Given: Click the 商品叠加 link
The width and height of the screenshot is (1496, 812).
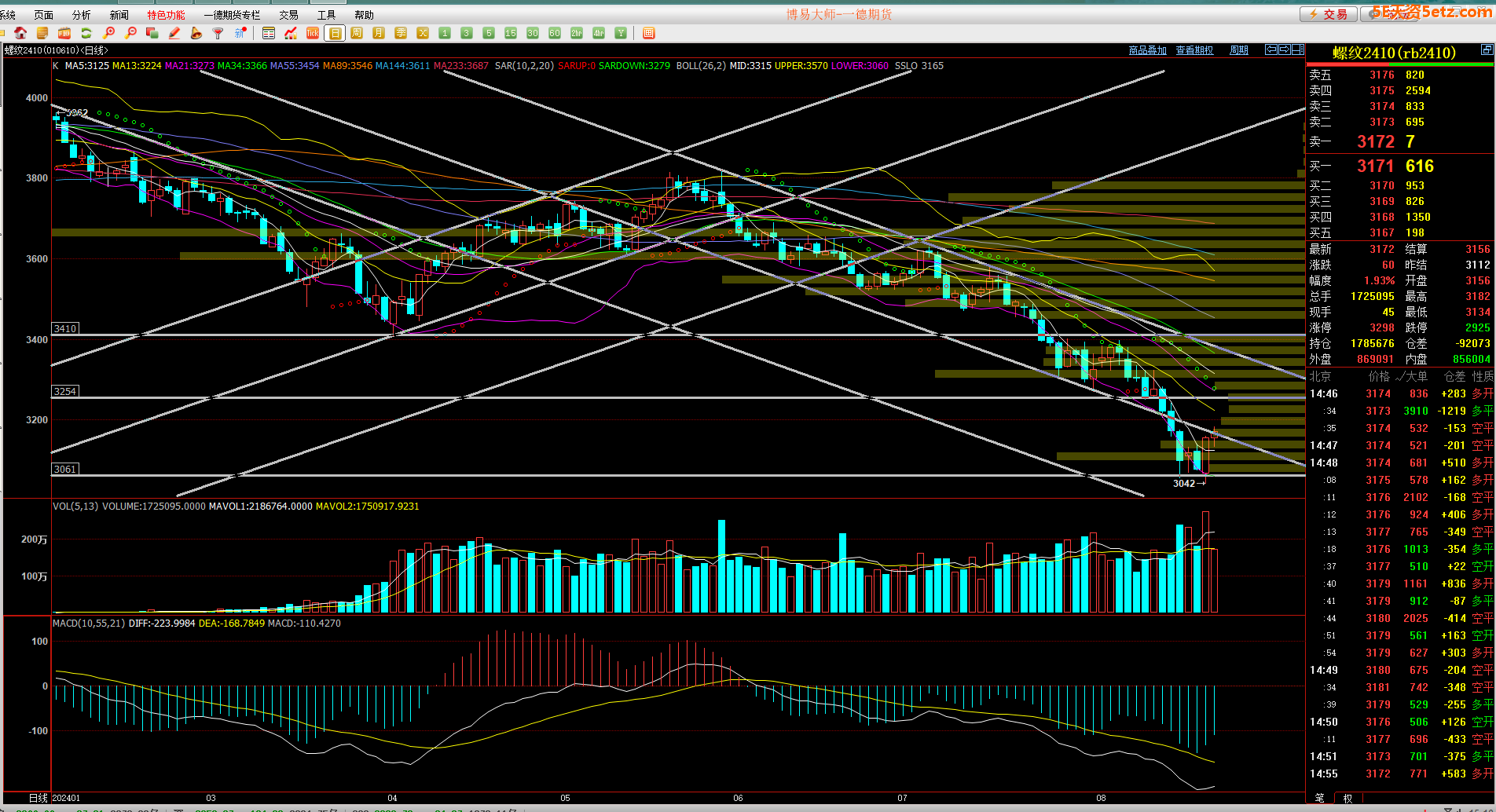Looking at the screenshot, I should point(1147,50).
